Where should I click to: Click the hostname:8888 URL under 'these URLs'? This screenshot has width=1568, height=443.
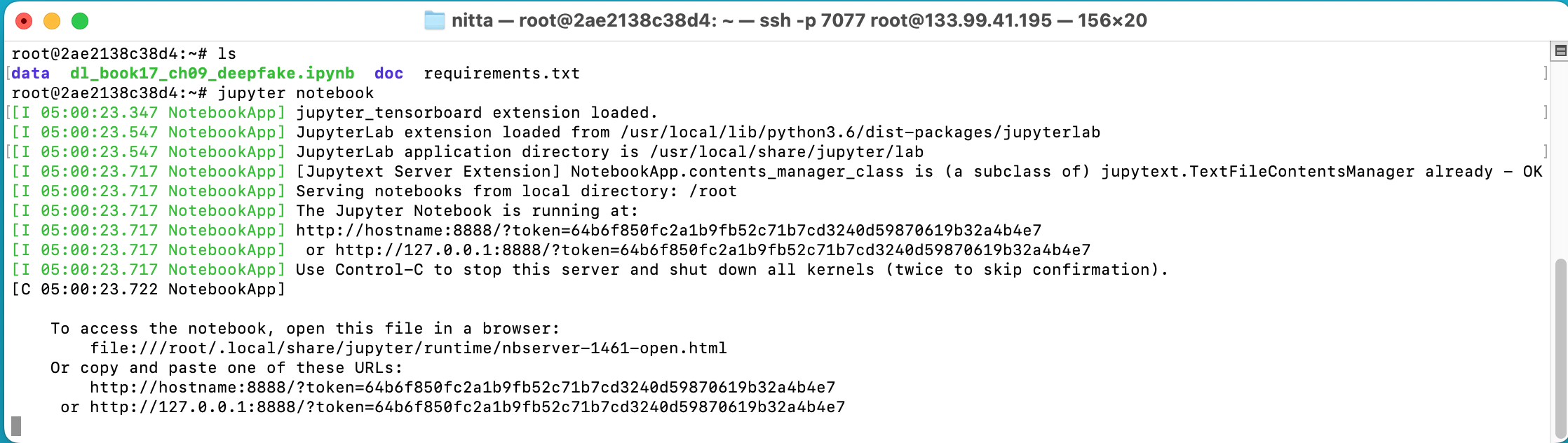[x=462, y=388]
